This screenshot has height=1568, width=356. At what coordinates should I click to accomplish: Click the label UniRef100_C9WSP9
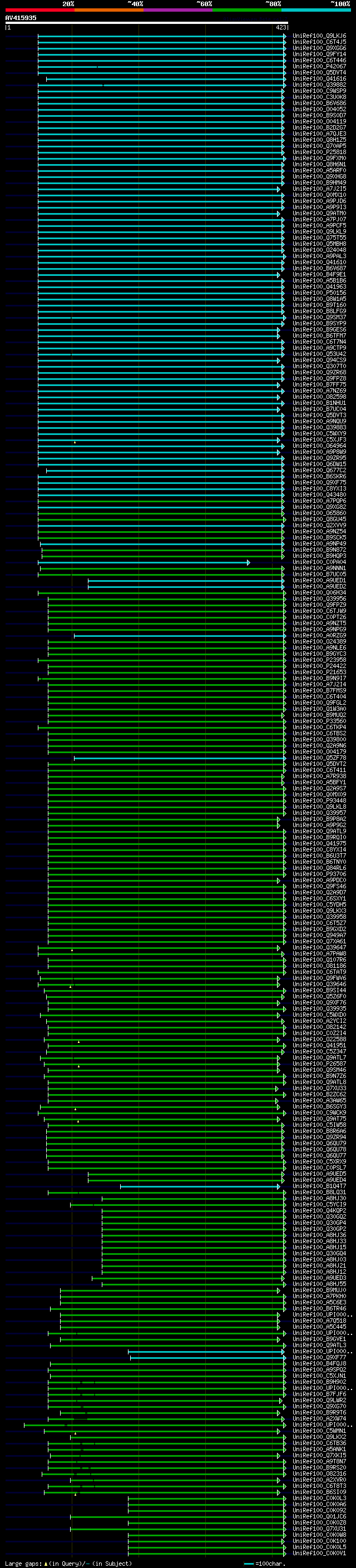pyautogui.click(x=319, y=91)
